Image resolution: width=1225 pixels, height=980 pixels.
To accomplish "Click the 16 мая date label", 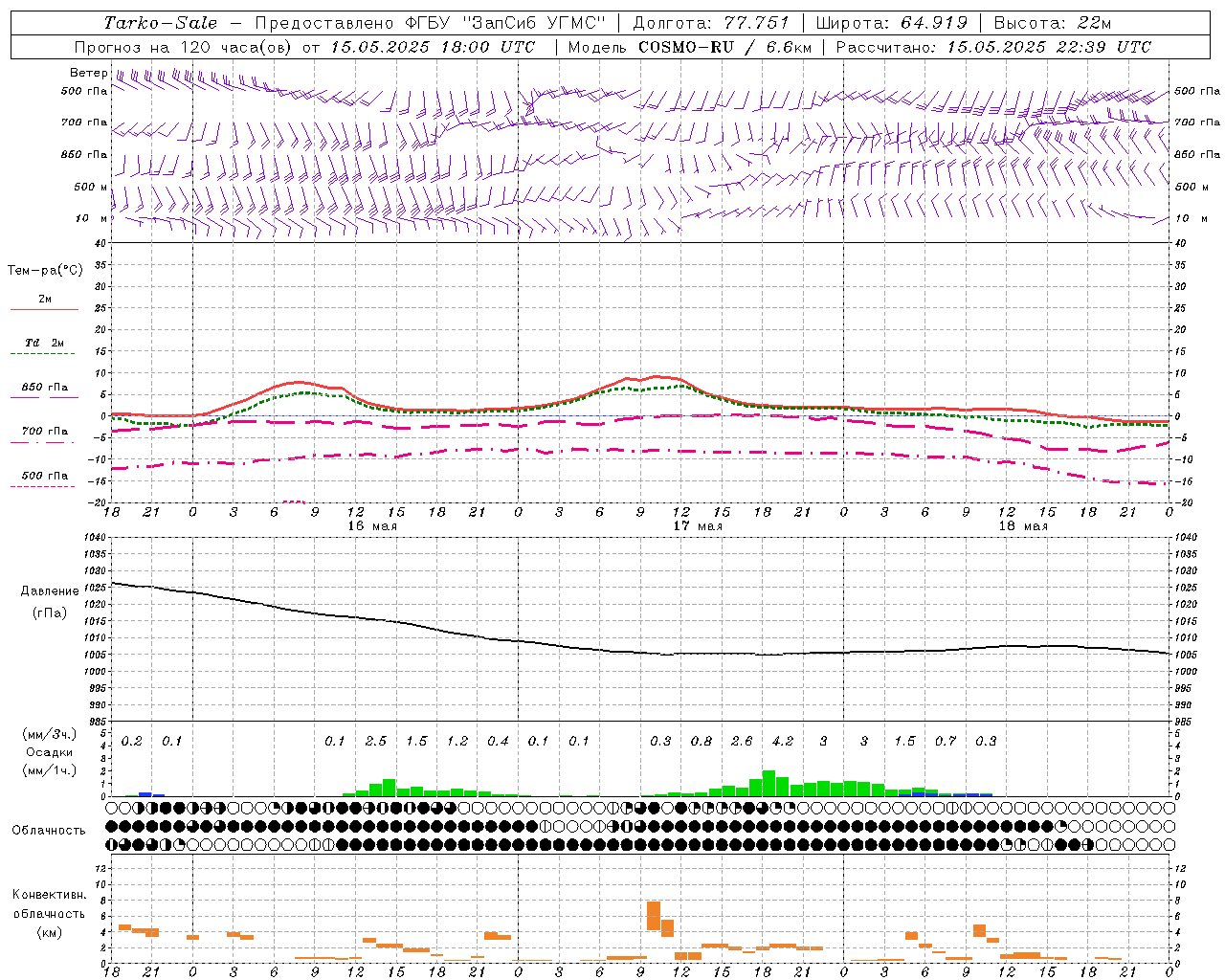I will pos(372,526).
